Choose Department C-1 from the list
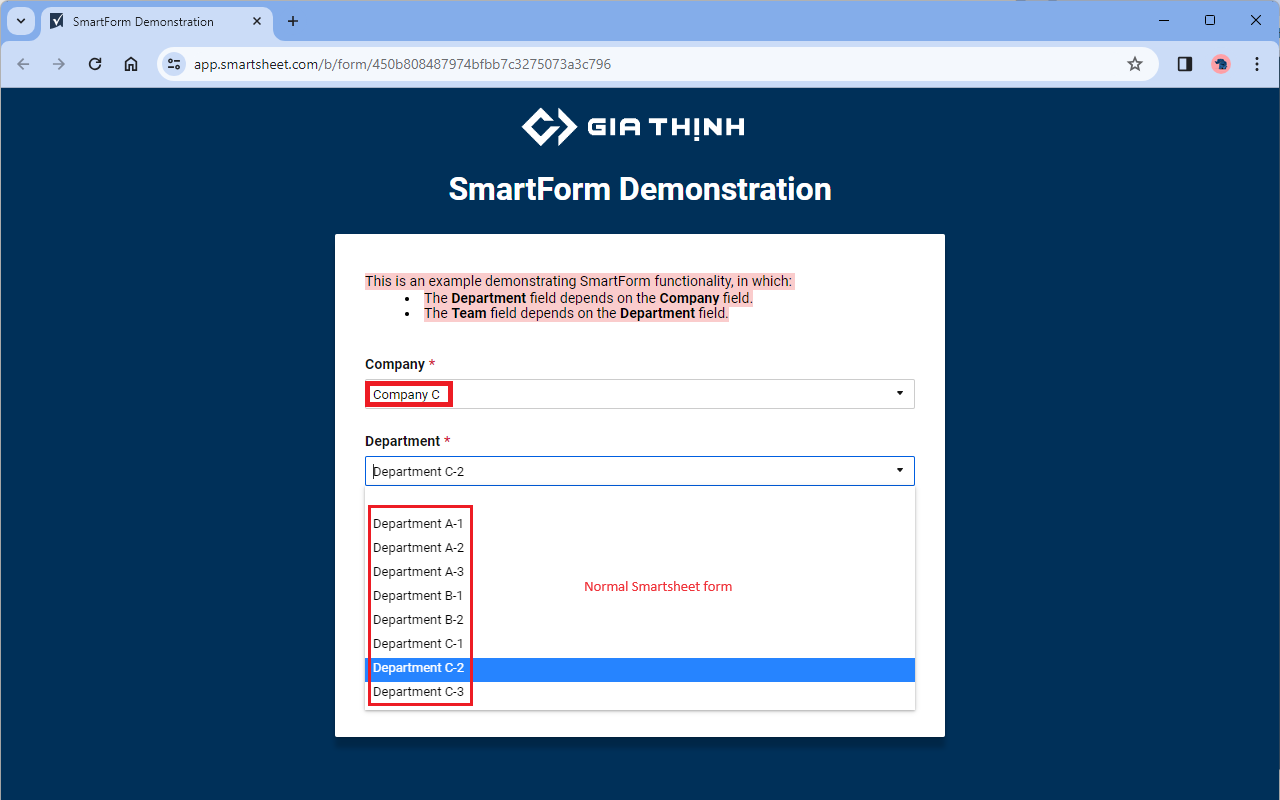 tap(640, 644)
